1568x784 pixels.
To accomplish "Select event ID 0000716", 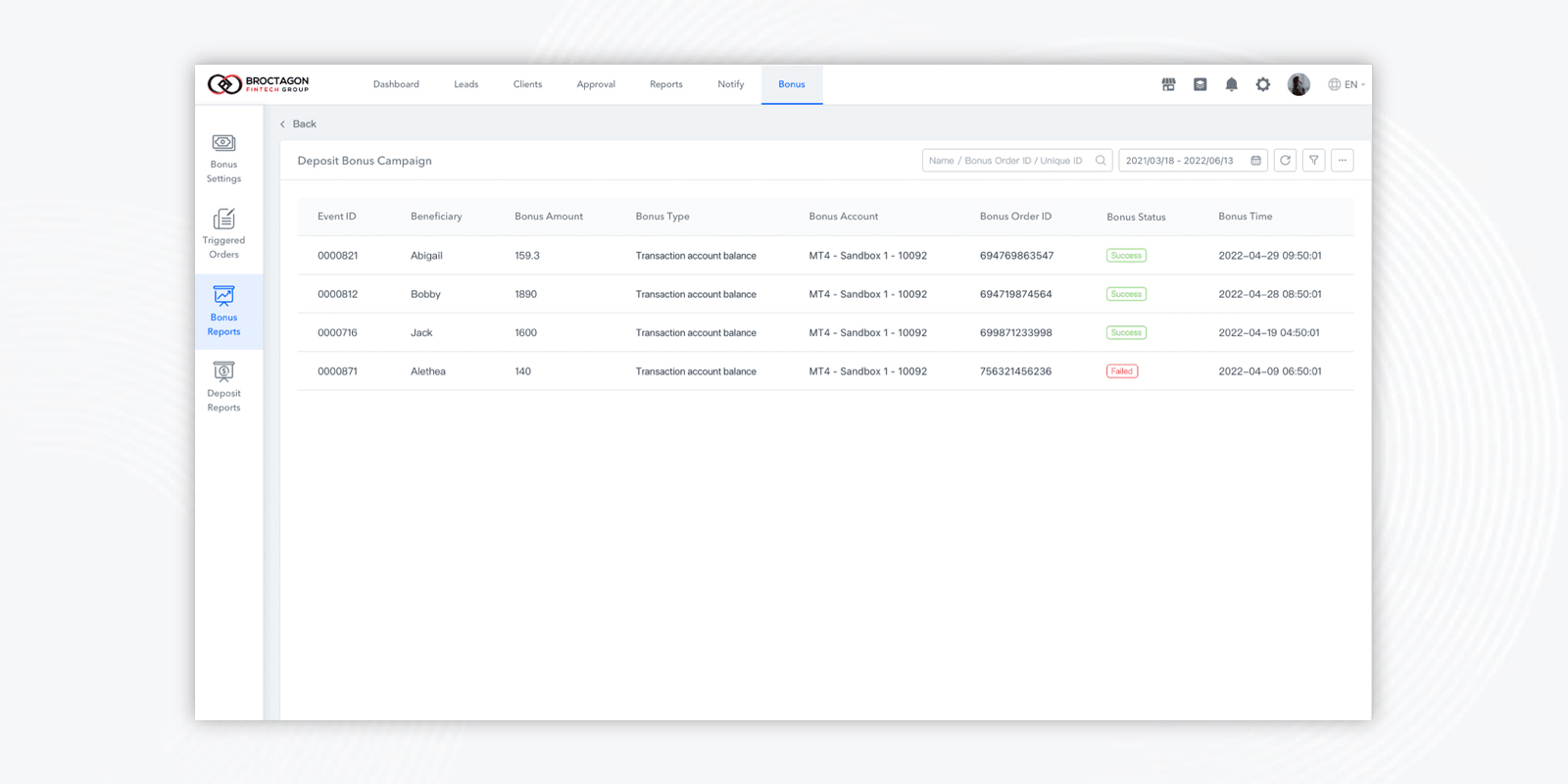I will pyautogui.click(x=337, y=333).
